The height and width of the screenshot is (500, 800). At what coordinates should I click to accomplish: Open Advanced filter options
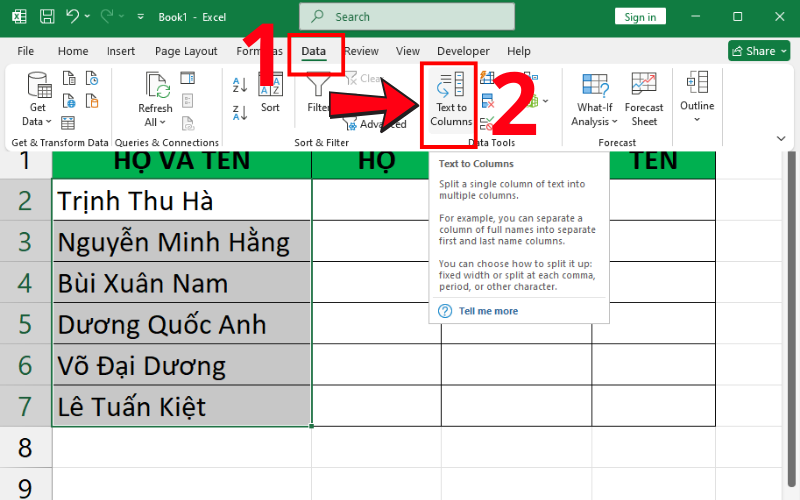click(376, 124)
